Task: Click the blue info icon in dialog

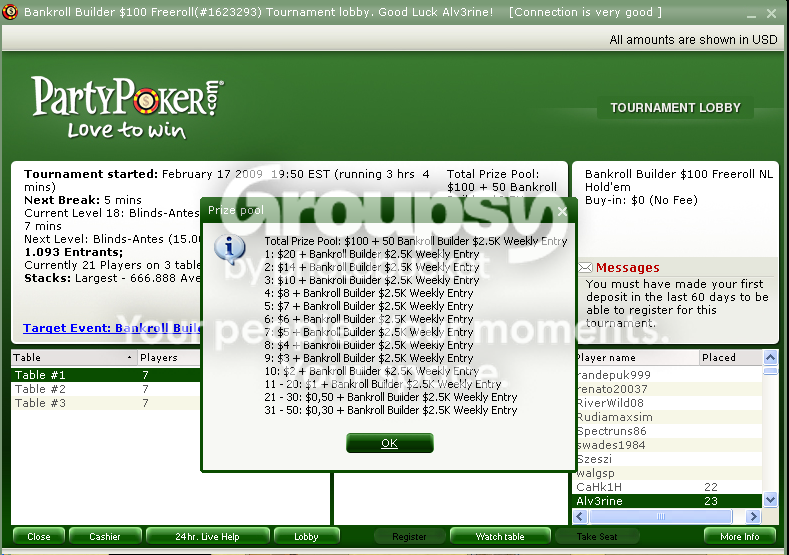Action: click(x=230, y=250)
